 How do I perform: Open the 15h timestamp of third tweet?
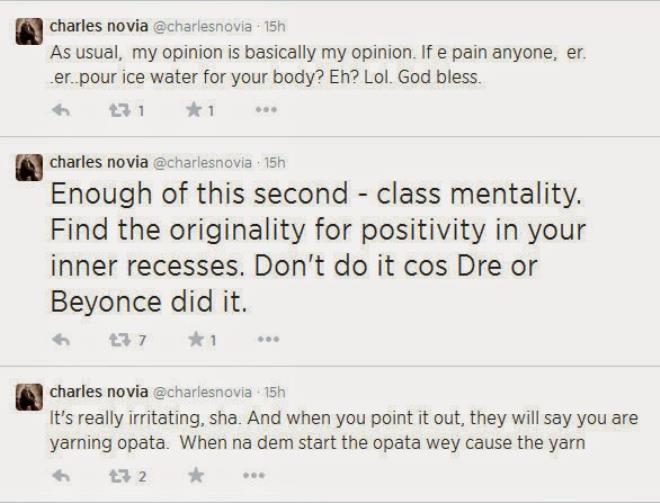click(273, 391)
